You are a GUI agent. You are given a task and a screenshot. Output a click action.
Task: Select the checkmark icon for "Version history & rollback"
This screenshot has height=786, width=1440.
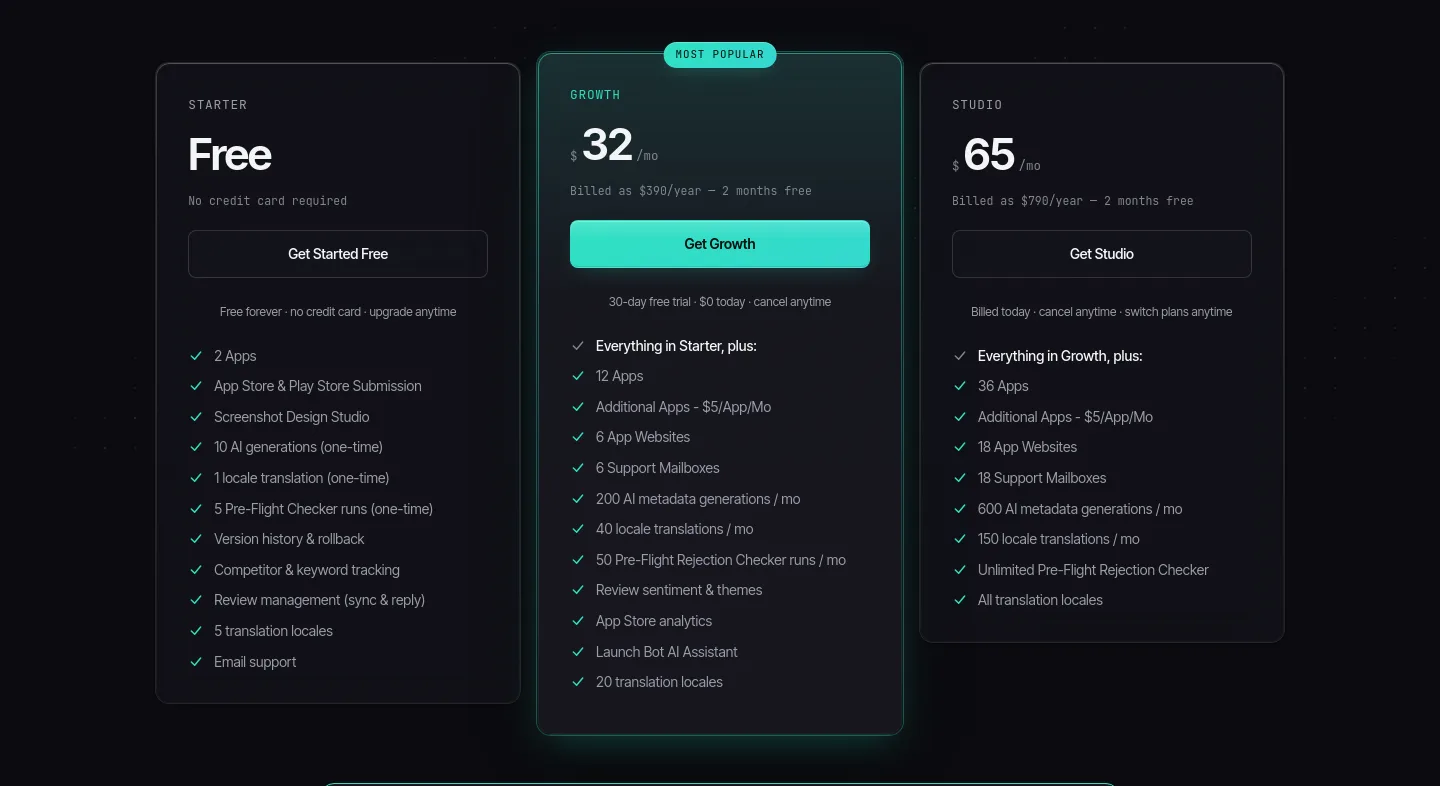(x=196, y=539)
